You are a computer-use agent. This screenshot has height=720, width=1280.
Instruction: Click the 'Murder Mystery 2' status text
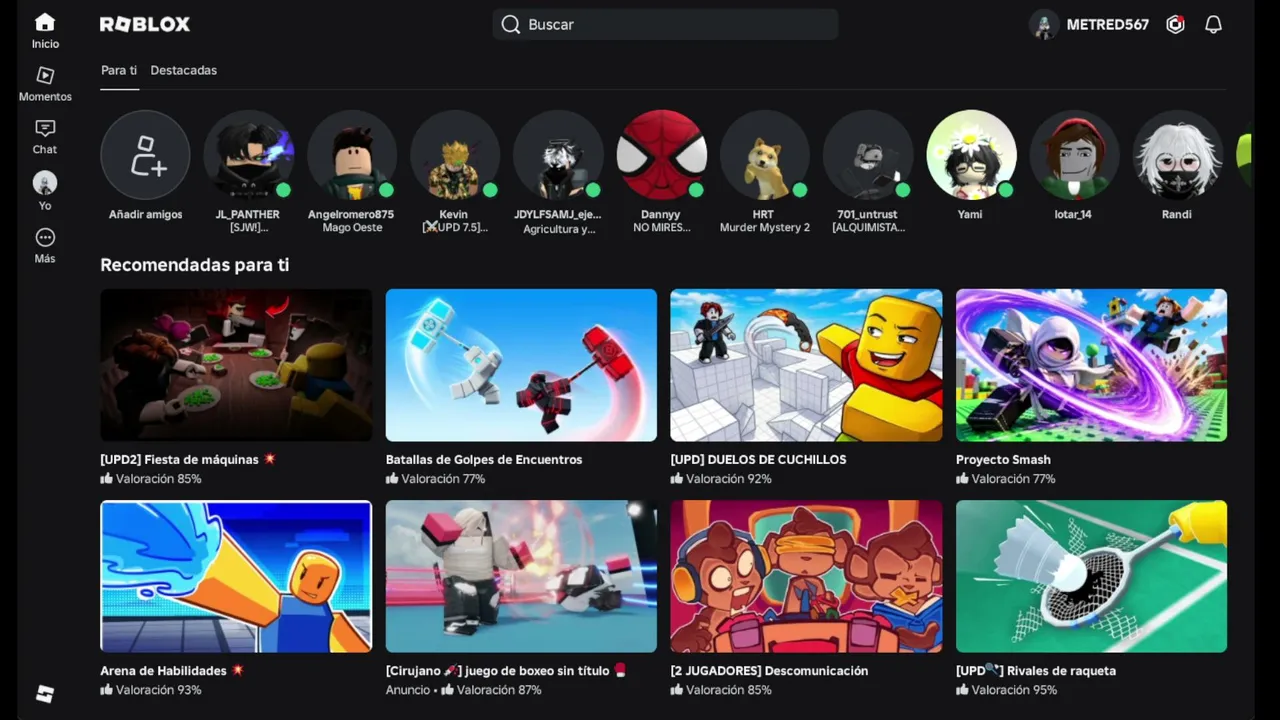[x=765, y=228]
